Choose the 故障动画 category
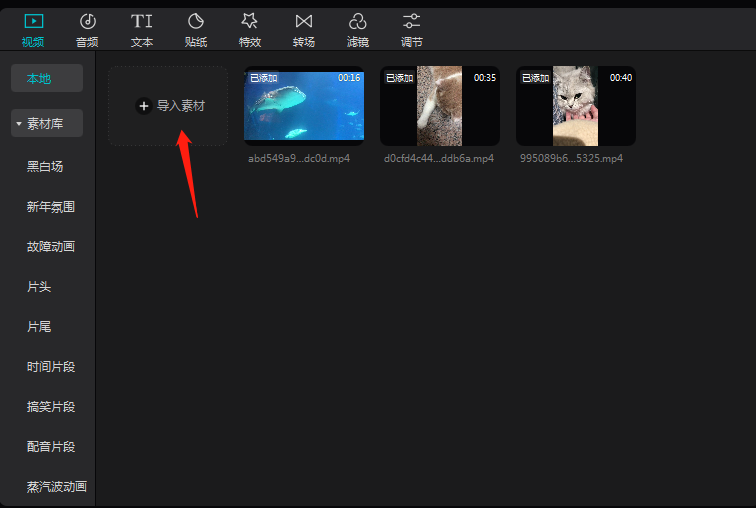This screenshot has height=508, width=756. (51, 247)
